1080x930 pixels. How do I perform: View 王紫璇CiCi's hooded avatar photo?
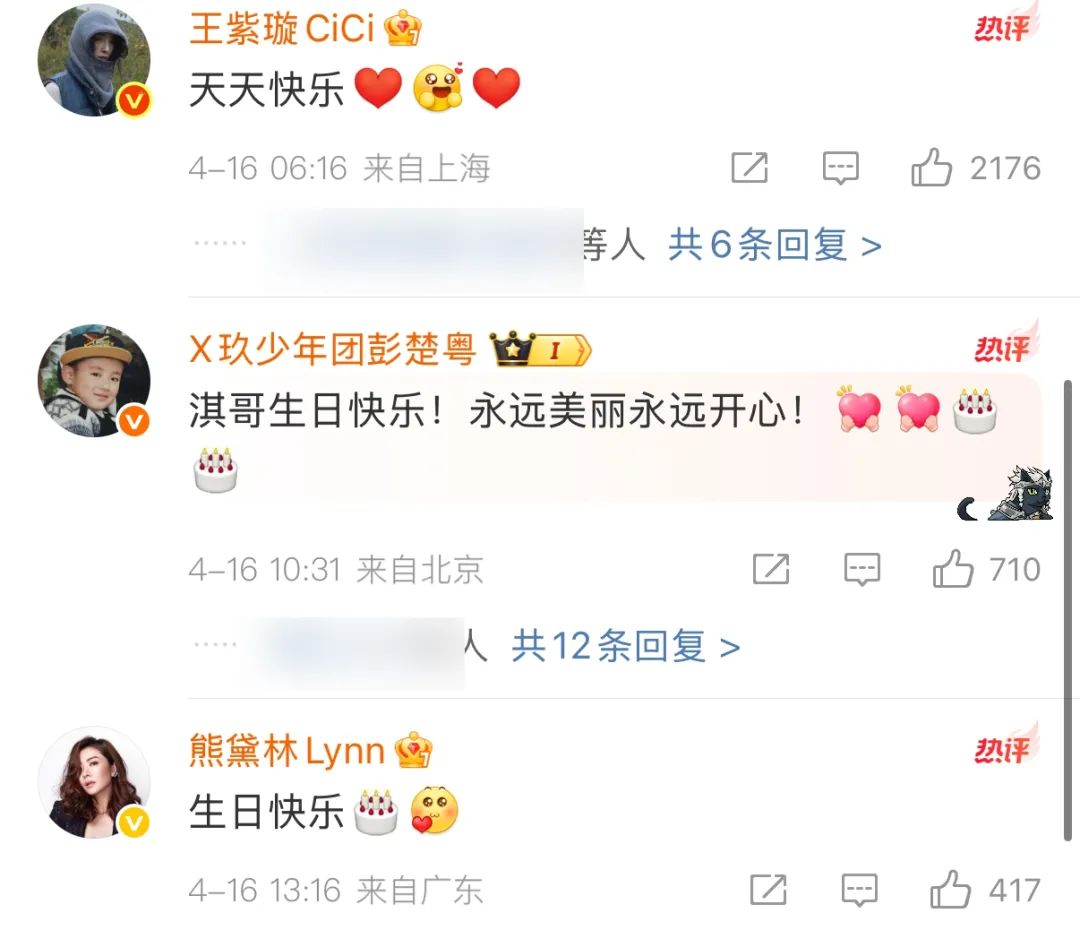coord(94,60)
